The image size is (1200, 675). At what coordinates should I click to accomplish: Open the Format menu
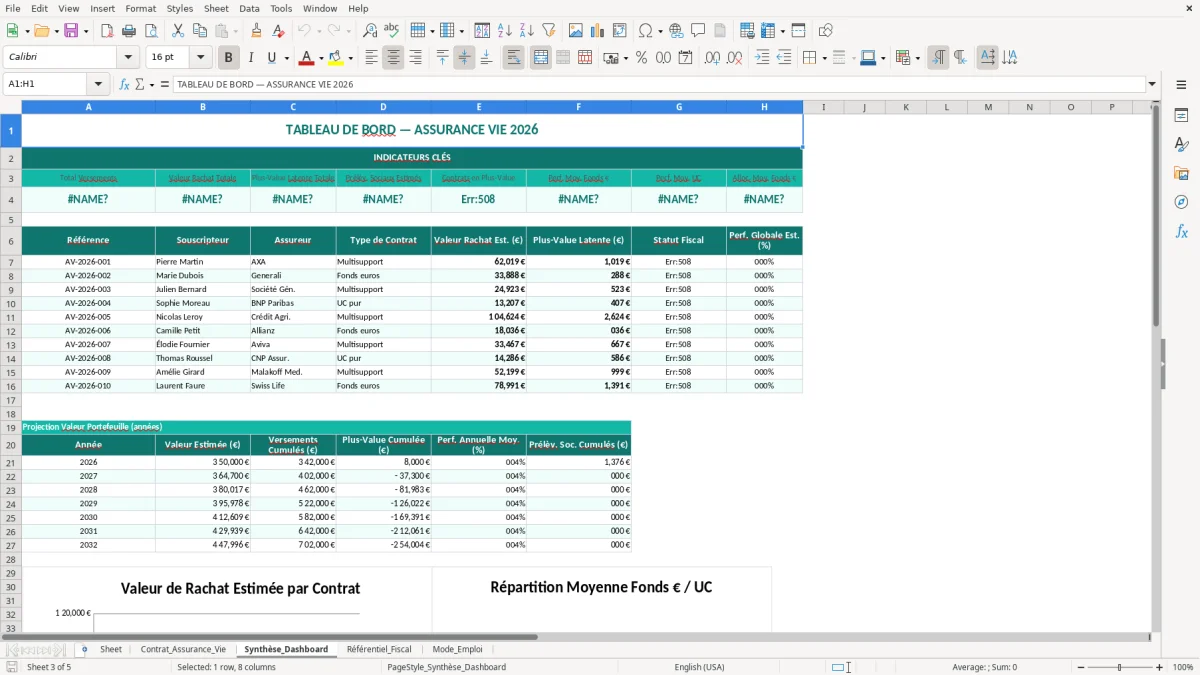point(140,8)
